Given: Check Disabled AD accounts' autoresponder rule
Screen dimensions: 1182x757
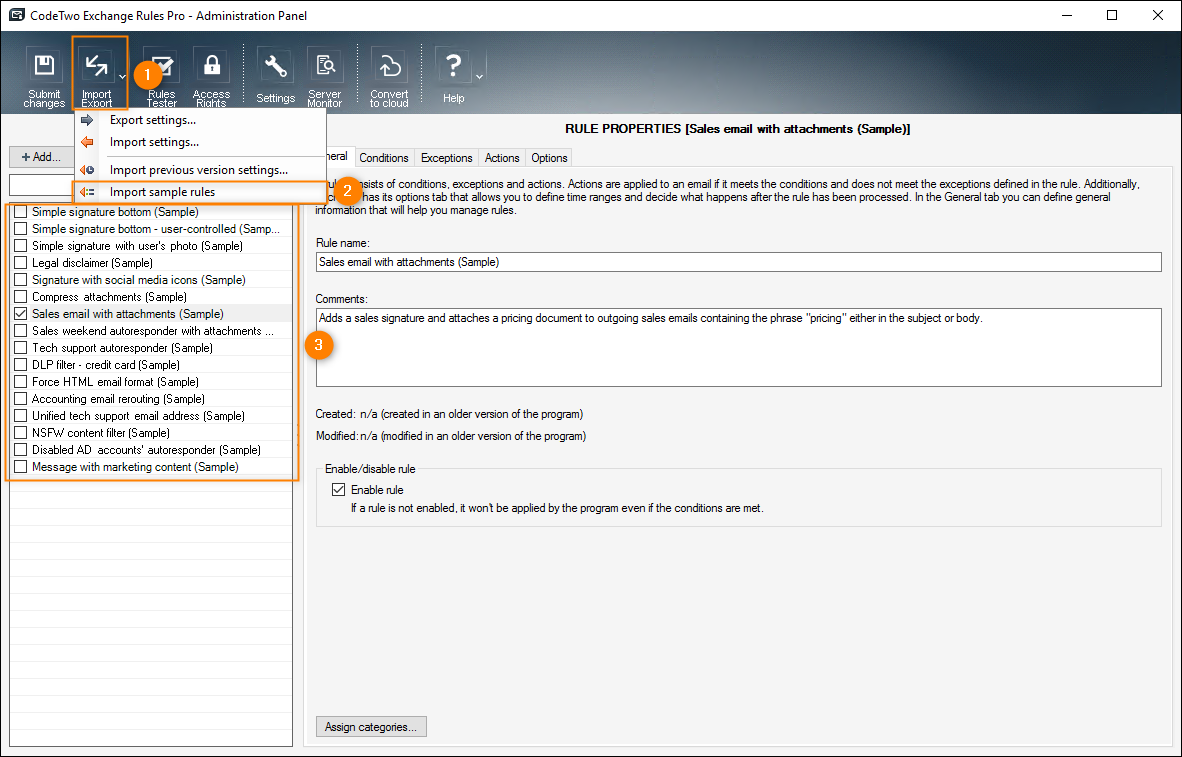Looking at the screenshot, I should [x=20, y=449].
